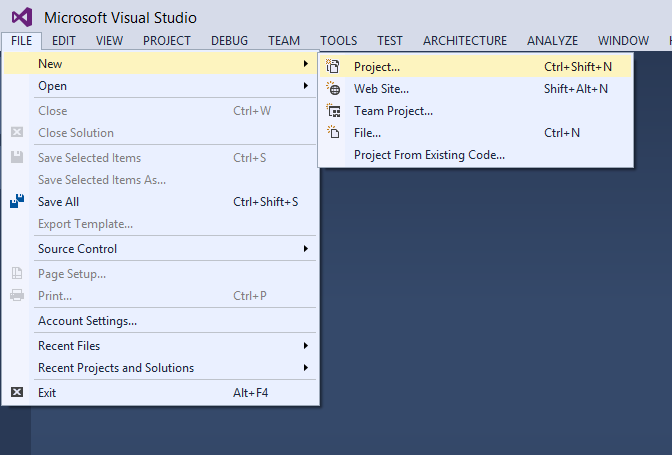
Task: Open the ARCHITECTURE menu
Action: click(x=465, y=41)
